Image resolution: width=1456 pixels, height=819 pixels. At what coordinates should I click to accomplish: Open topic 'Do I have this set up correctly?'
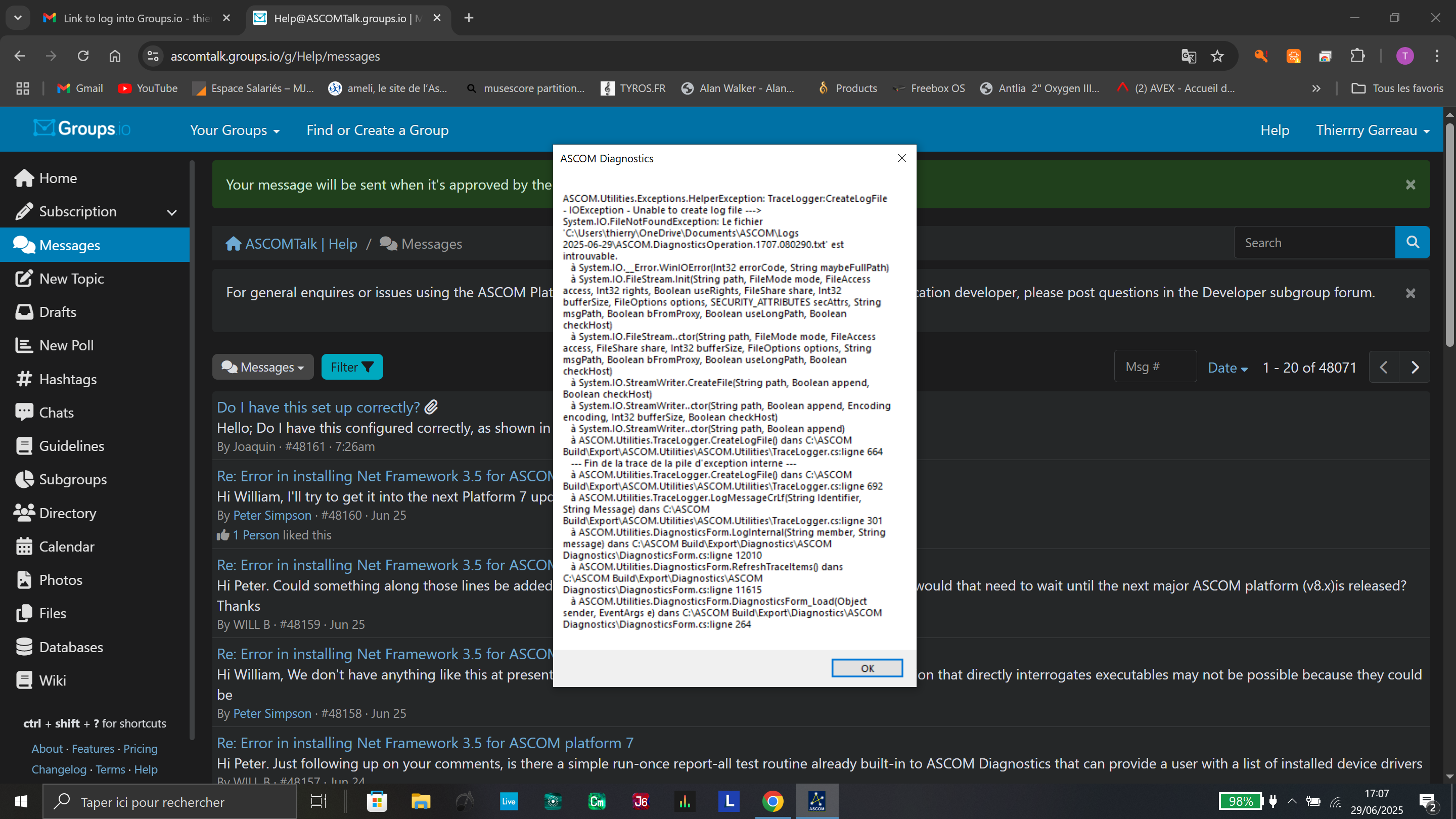318,407
